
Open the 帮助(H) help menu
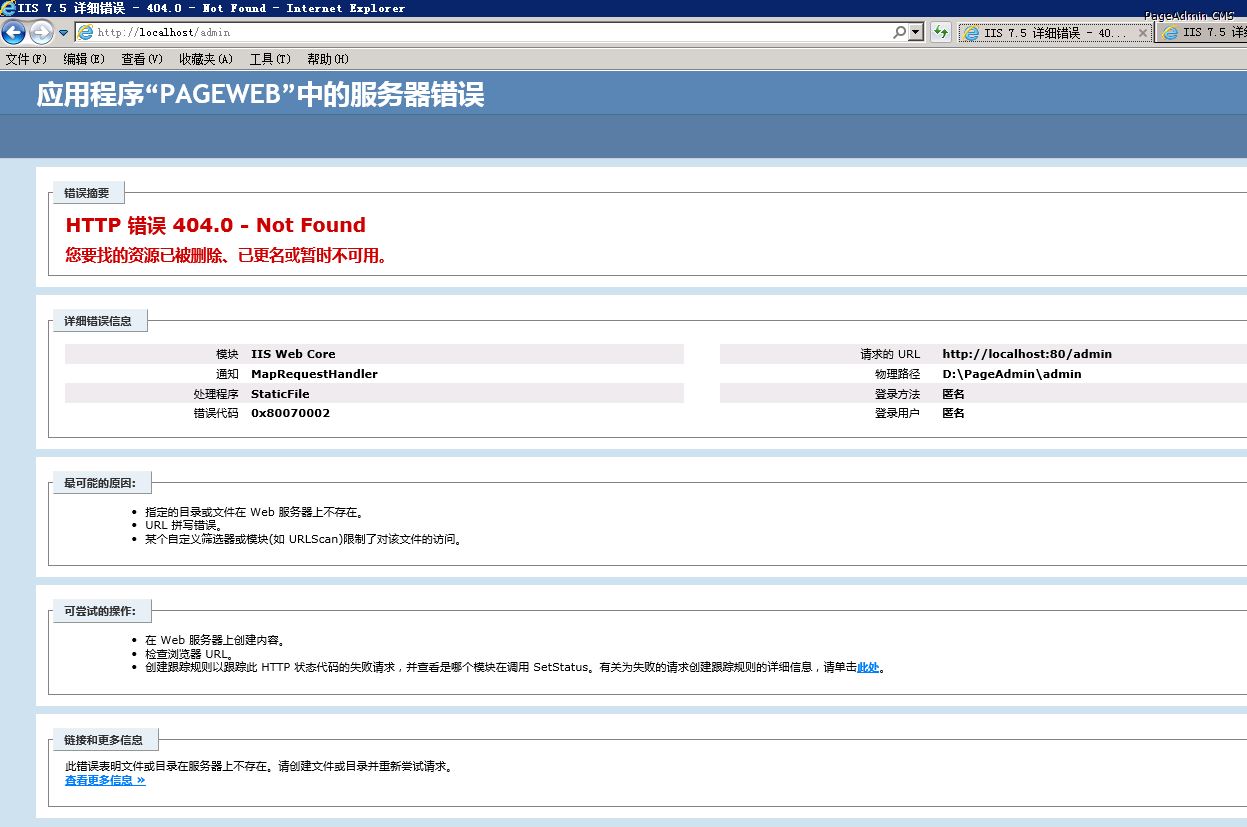coord(328,59)
